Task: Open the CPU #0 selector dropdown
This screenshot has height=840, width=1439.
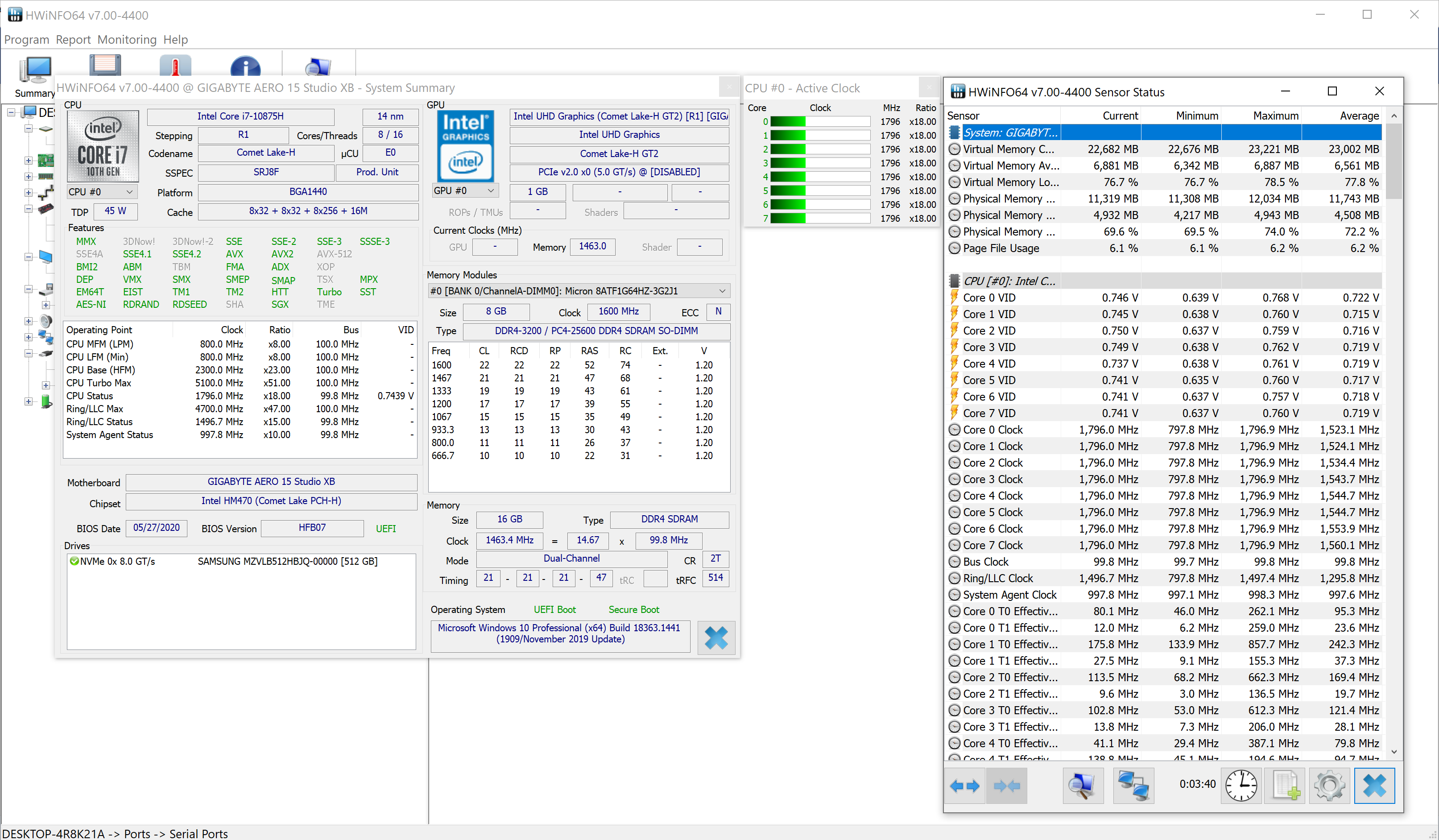Action: pos(130,192)
